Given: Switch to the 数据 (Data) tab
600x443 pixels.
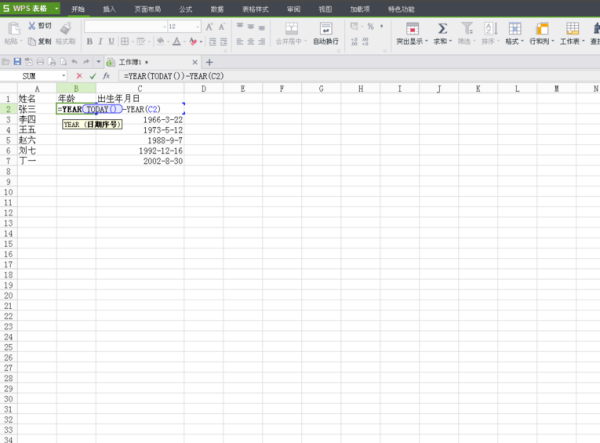Looking at the screenshot, I should (217, 9).
